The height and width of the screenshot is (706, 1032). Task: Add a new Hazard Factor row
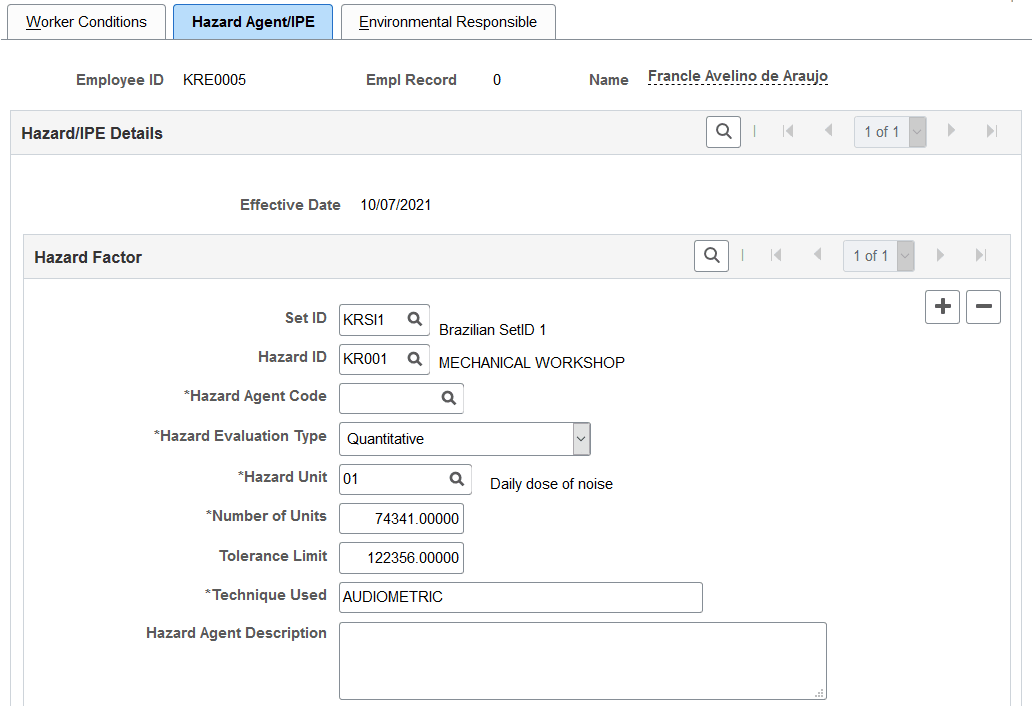(942, 307)
